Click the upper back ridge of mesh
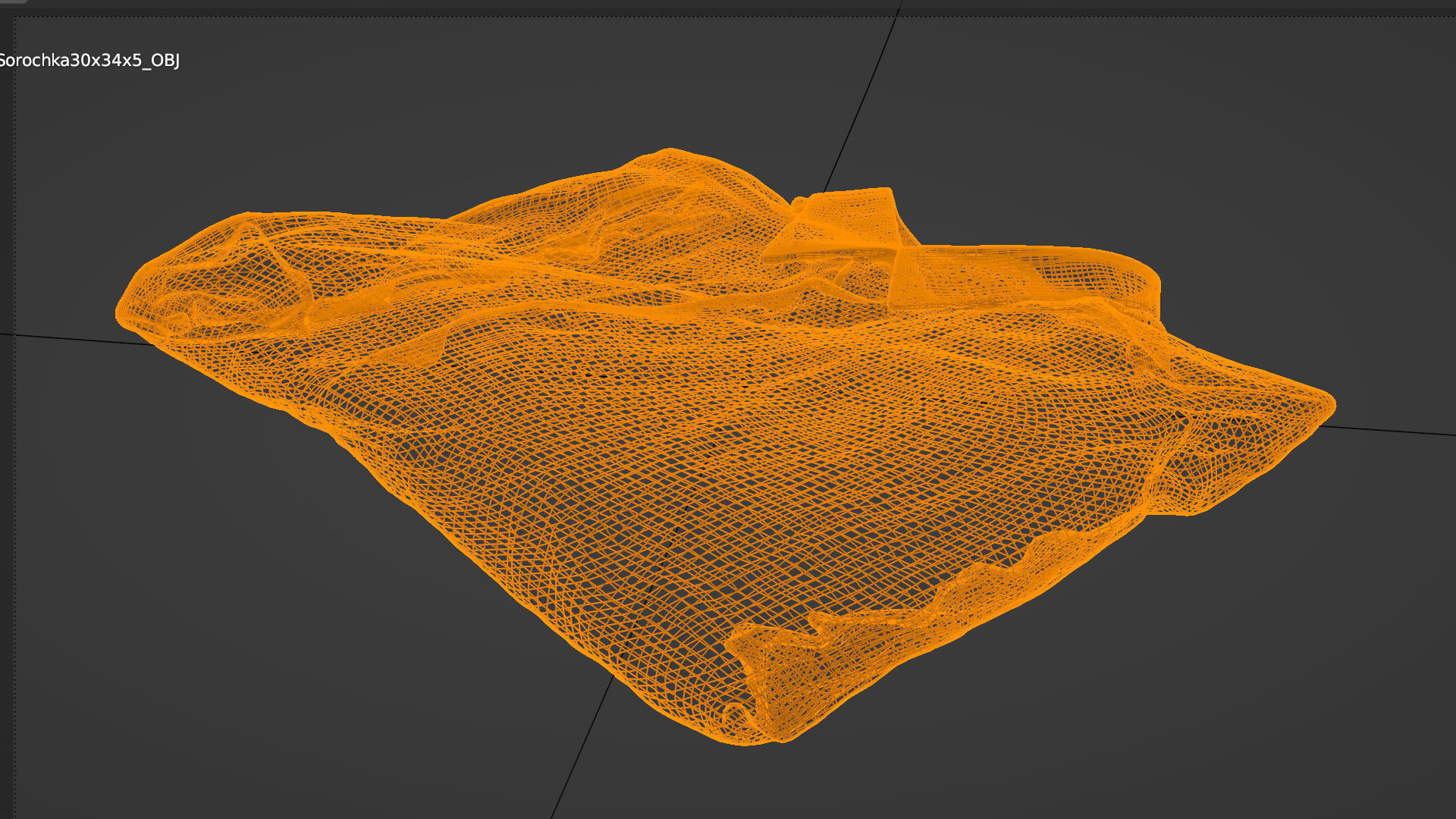This screenshot has width=1456, height=819. click(x=667, y=163)
